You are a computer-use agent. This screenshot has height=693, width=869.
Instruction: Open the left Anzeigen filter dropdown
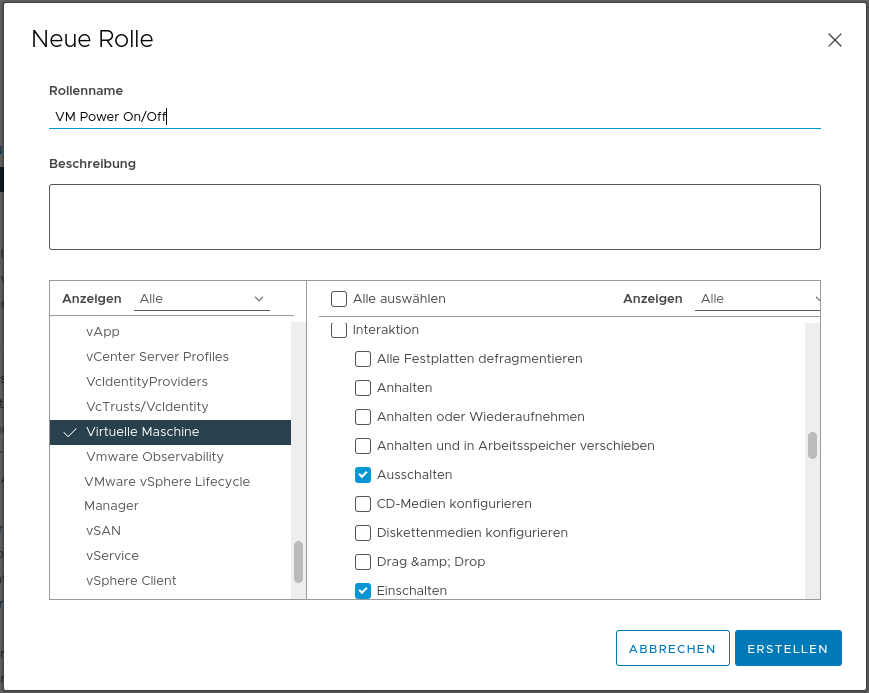[202, 299]
